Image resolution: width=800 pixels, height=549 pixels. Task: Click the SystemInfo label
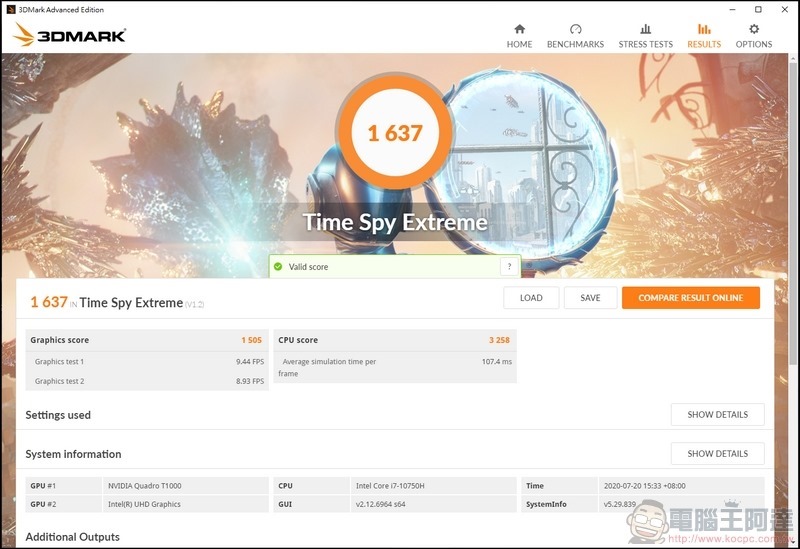click(x=546, y=504)
